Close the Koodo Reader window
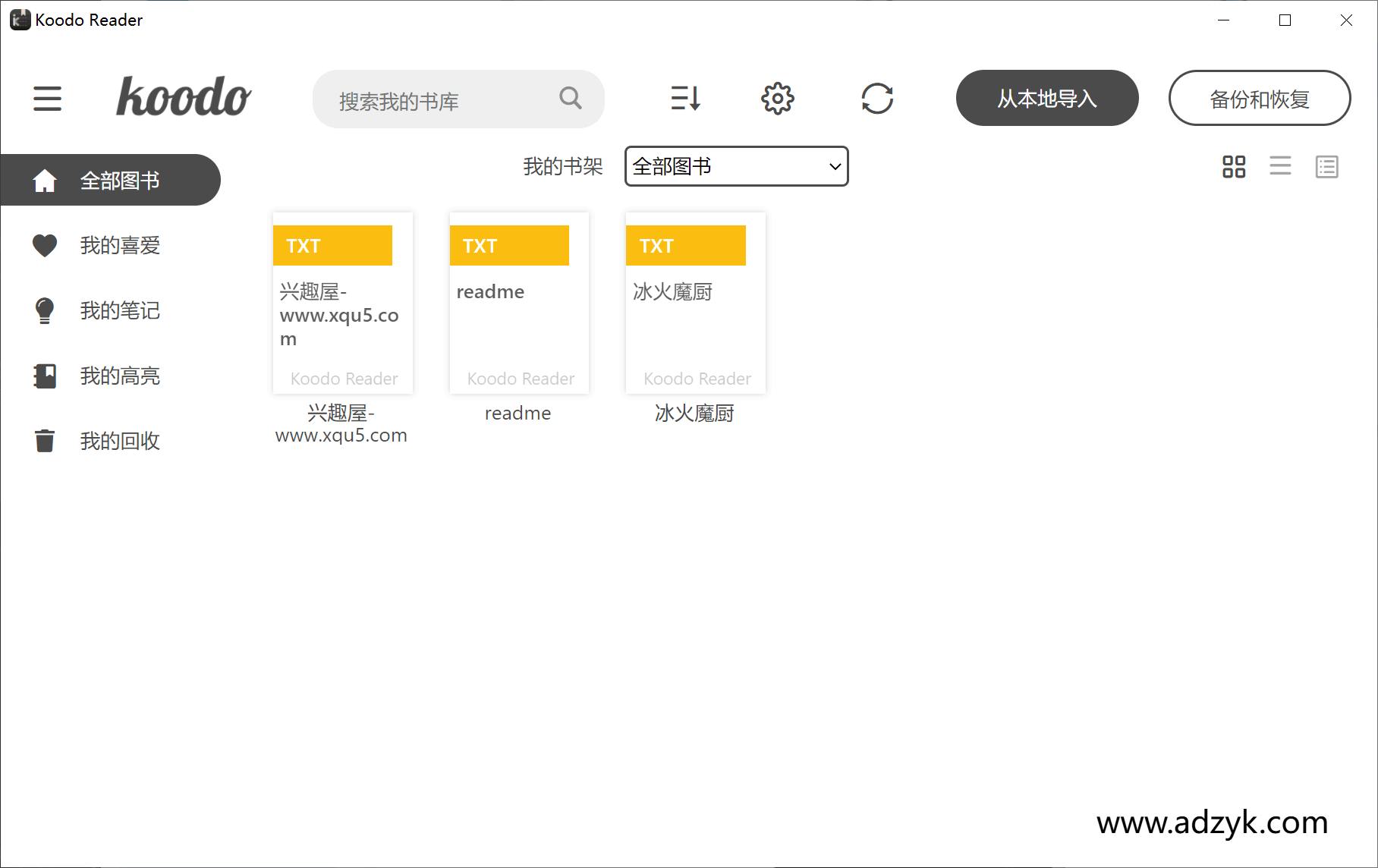Screen dimensions: 1378x868 tap(1346, 20)
